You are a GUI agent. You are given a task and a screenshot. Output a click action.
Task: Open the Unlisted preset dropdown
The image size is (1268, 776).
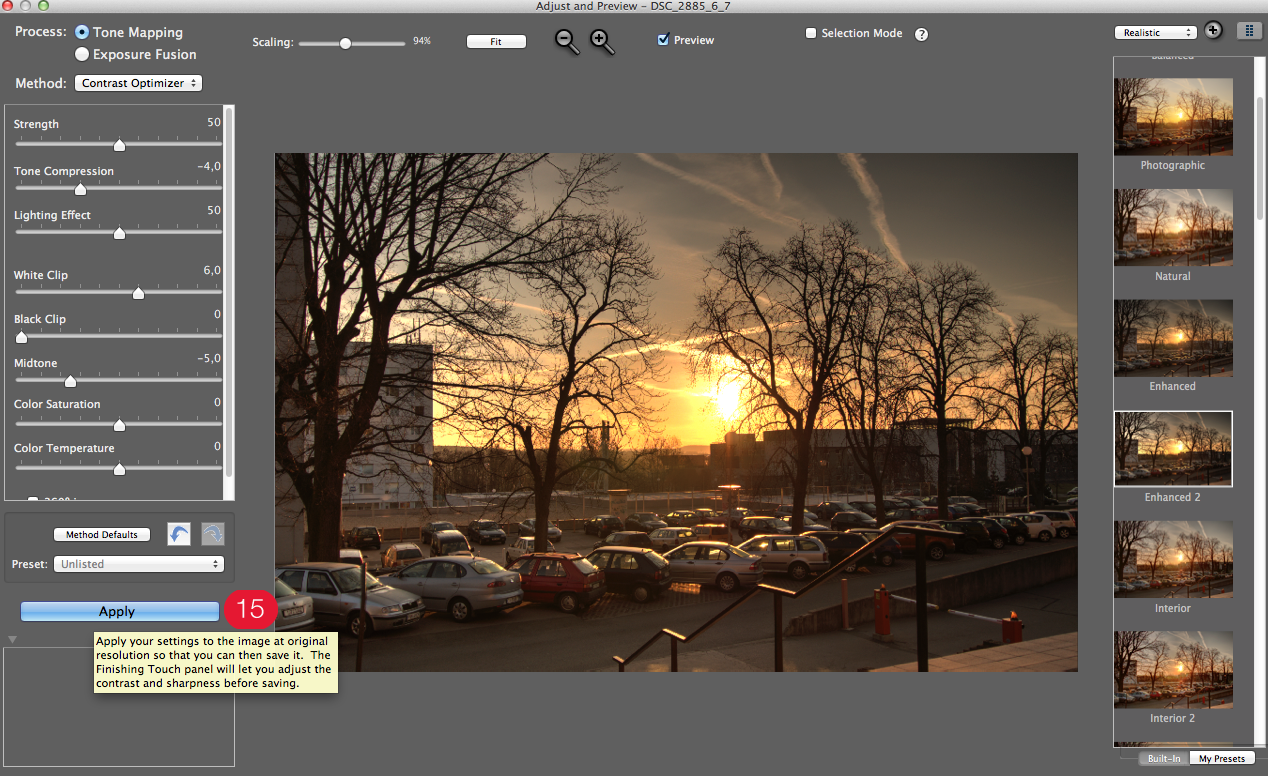(x=139, y=564)
